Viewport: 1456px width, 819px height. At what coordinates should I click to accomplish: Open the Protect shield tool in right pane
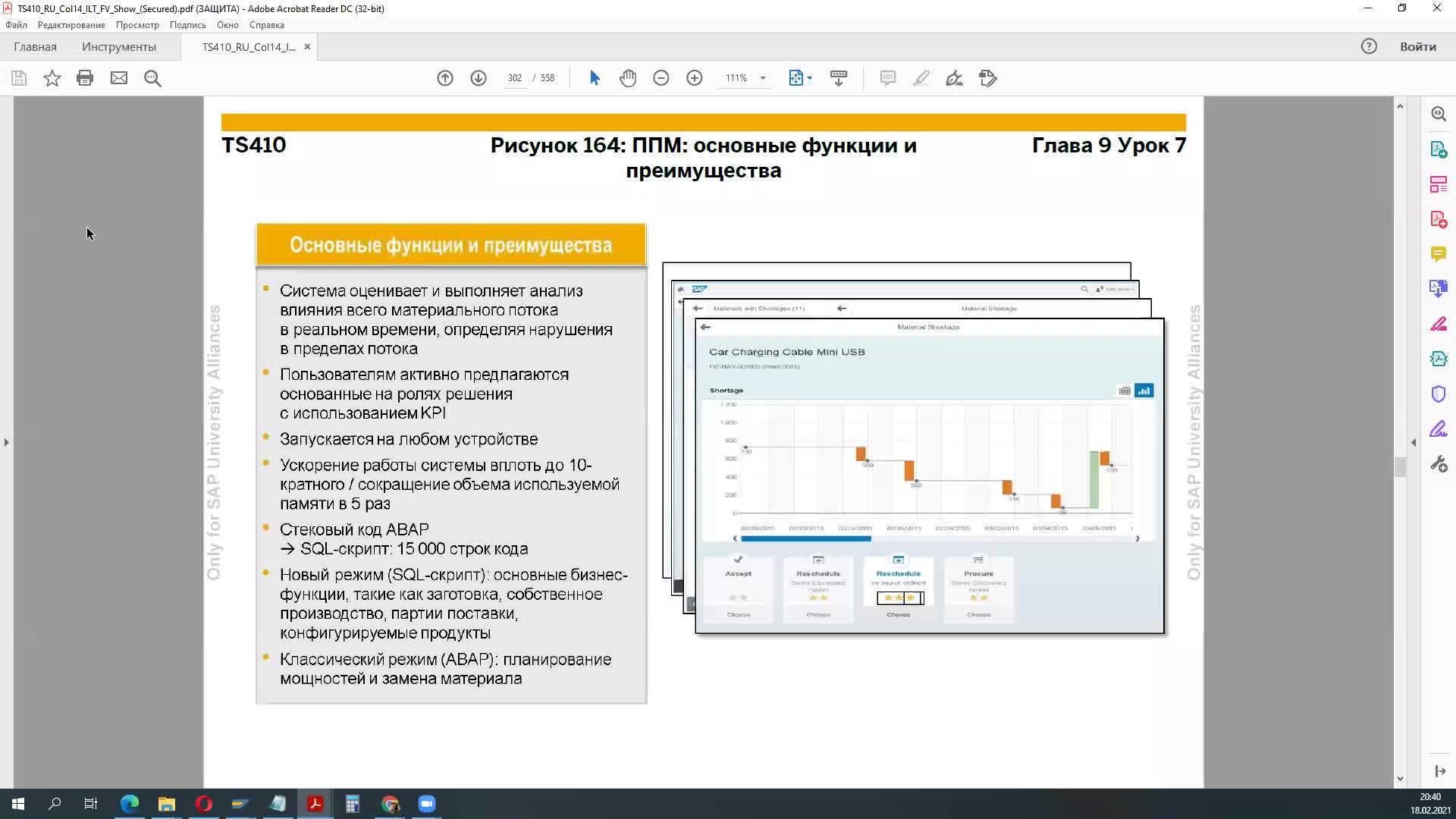click(1439, 394)
